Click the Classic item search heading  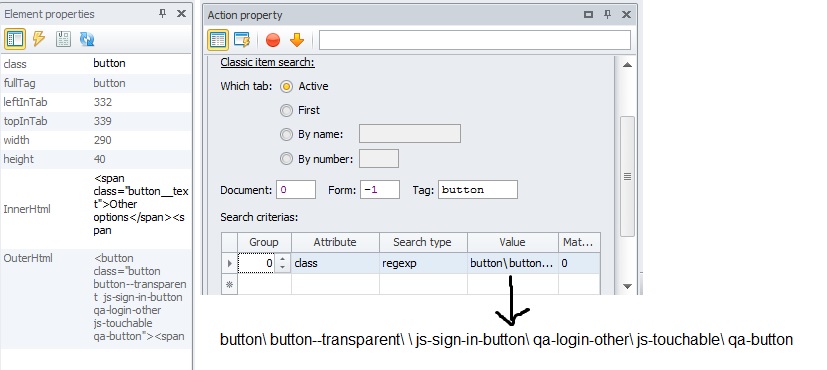(x=267, y=62)
